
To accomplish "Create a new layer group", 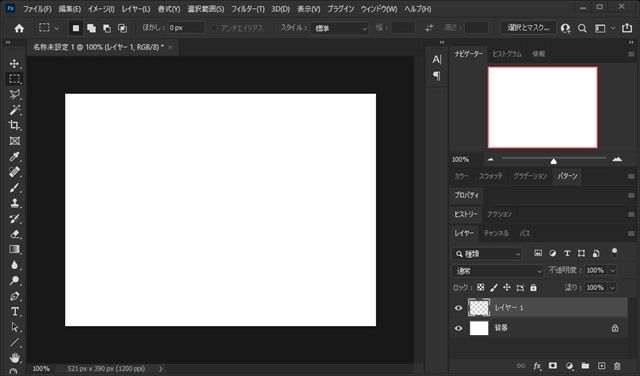I will tap(585, 366).
